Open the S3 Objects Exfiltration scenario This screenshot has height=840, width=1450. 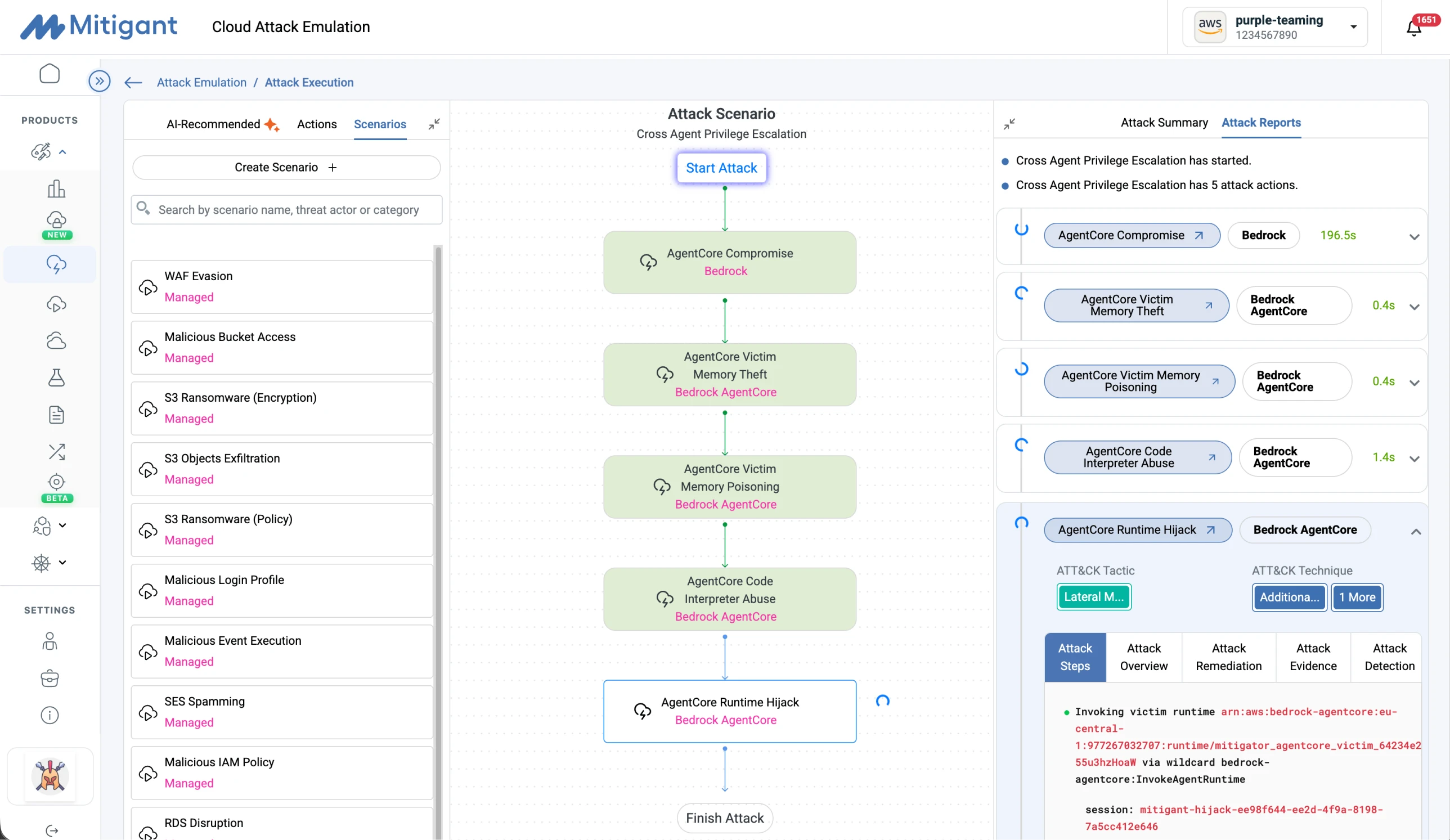282,469
